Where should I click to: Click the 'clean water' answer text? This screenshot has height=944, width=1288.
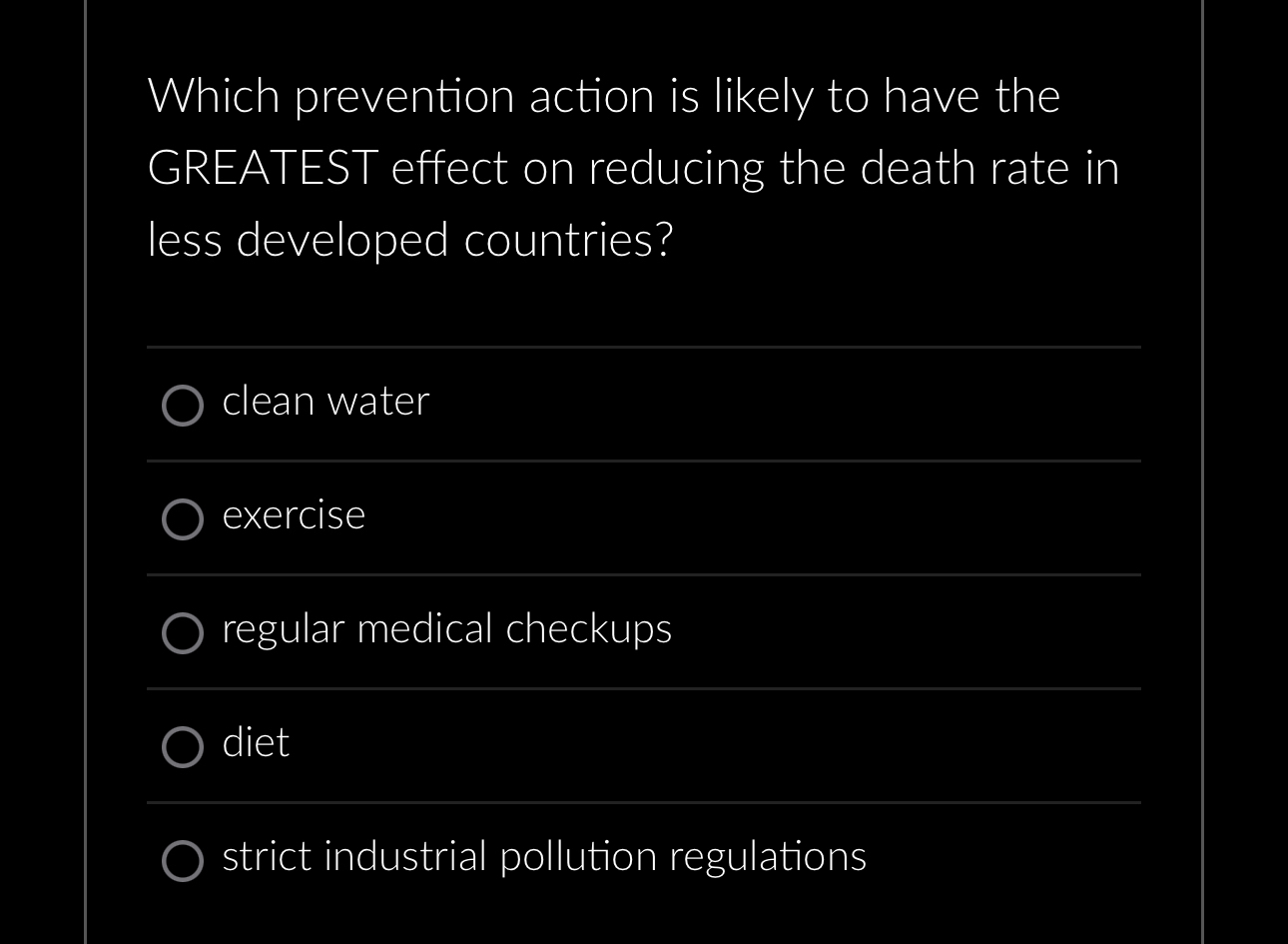click(325, 401)
